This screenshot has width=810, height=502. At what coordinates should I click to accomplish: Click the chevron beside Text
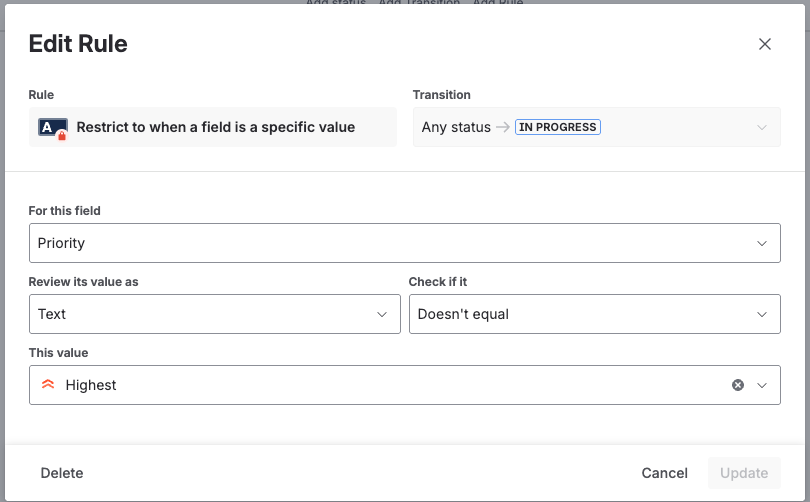381,314
